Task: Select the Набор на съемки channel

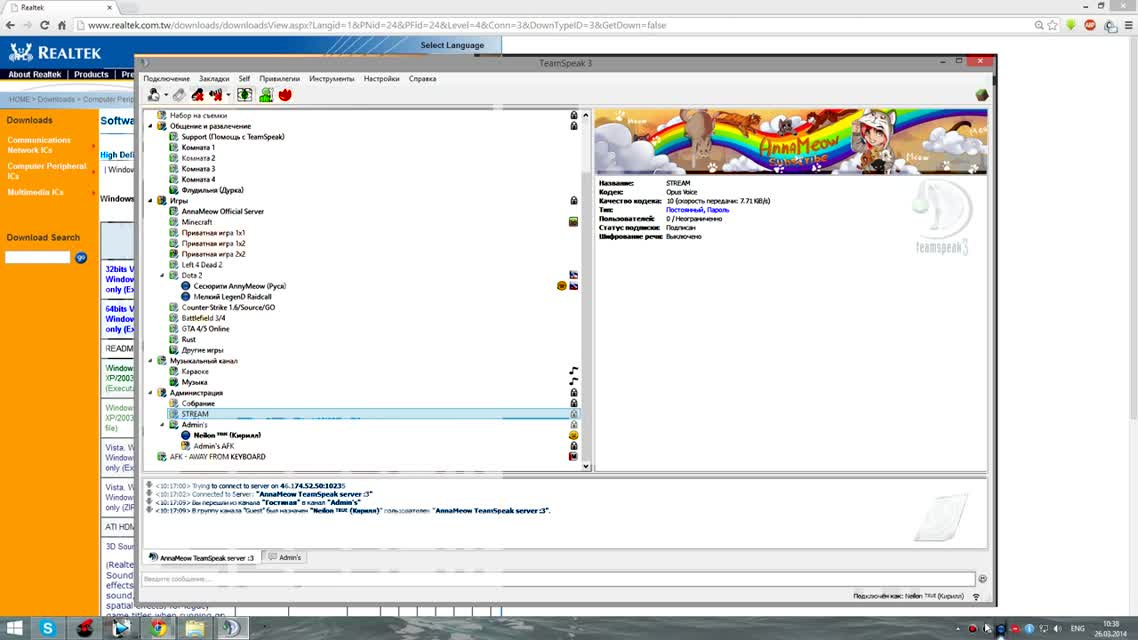Action: (198, 115)
